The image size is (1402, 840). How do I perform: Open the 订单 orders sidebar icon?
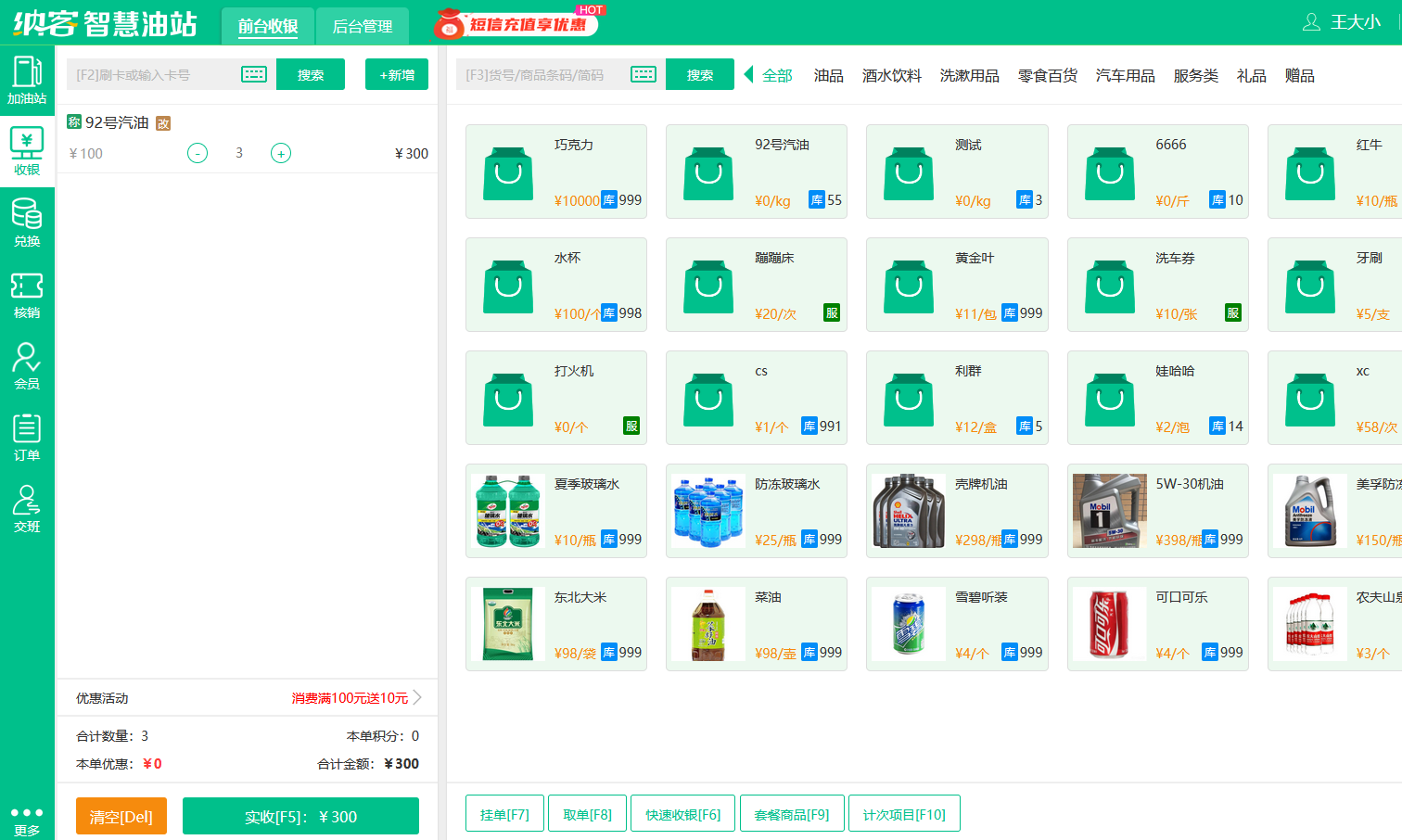point(27,437)
